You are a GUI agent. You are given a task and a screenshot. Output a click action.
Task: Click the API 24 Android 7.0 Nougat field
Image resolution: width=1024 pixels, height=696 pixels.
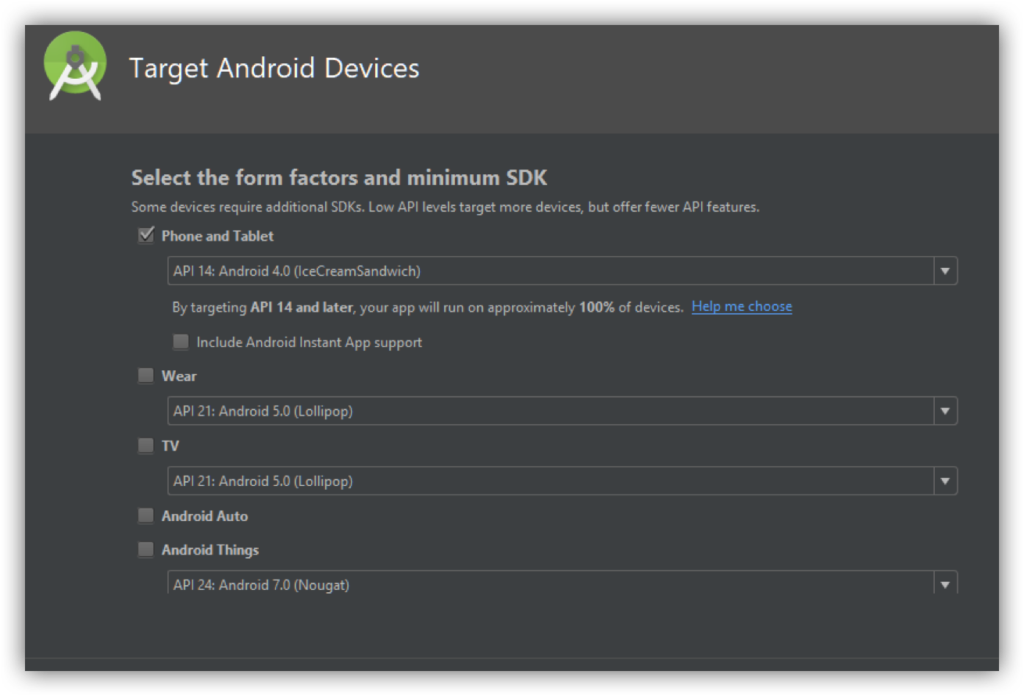coord(562,582)
